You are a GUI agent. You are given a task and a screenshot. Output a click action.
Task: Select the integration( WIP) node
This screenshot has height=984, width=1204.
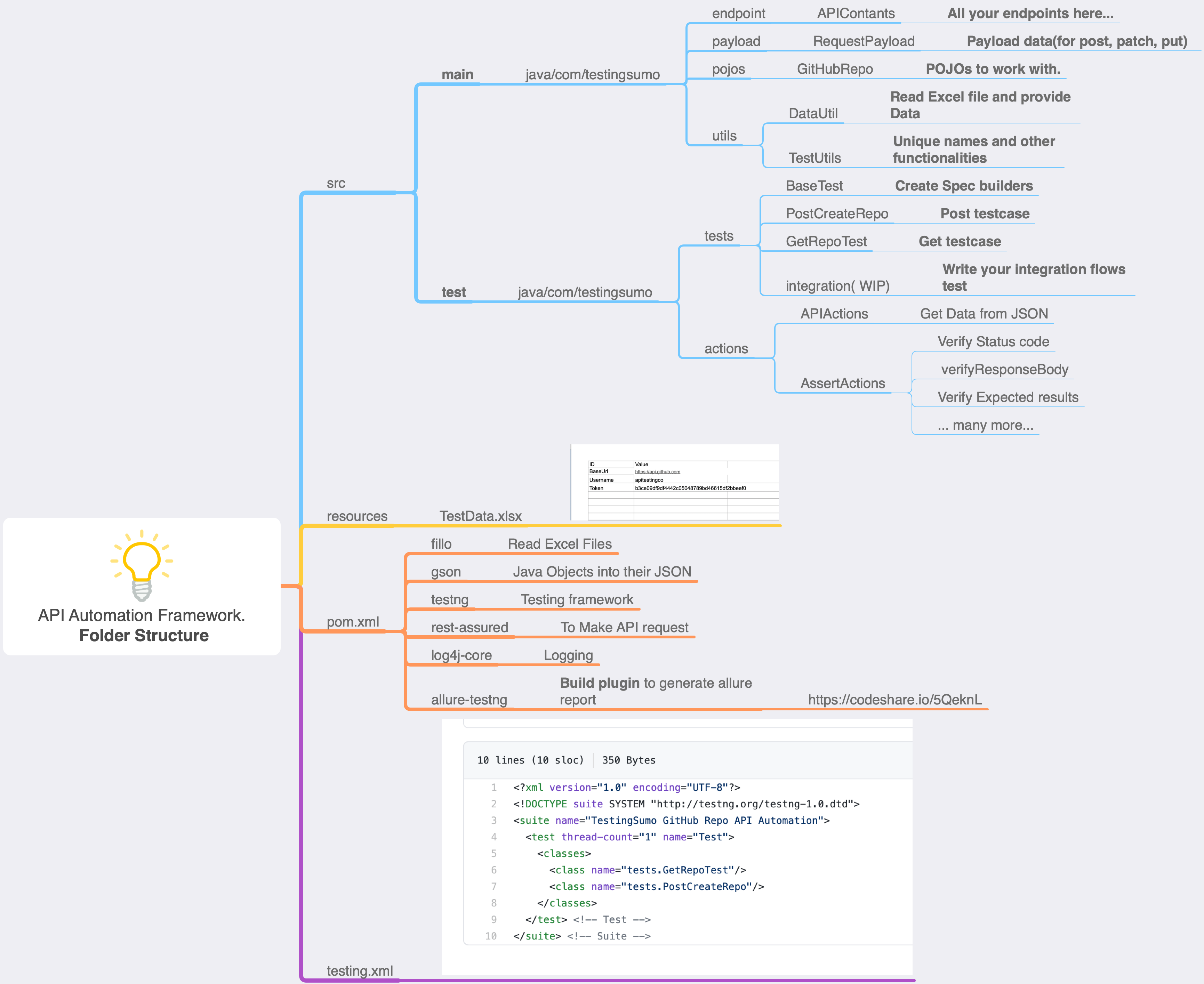[838, 286]
